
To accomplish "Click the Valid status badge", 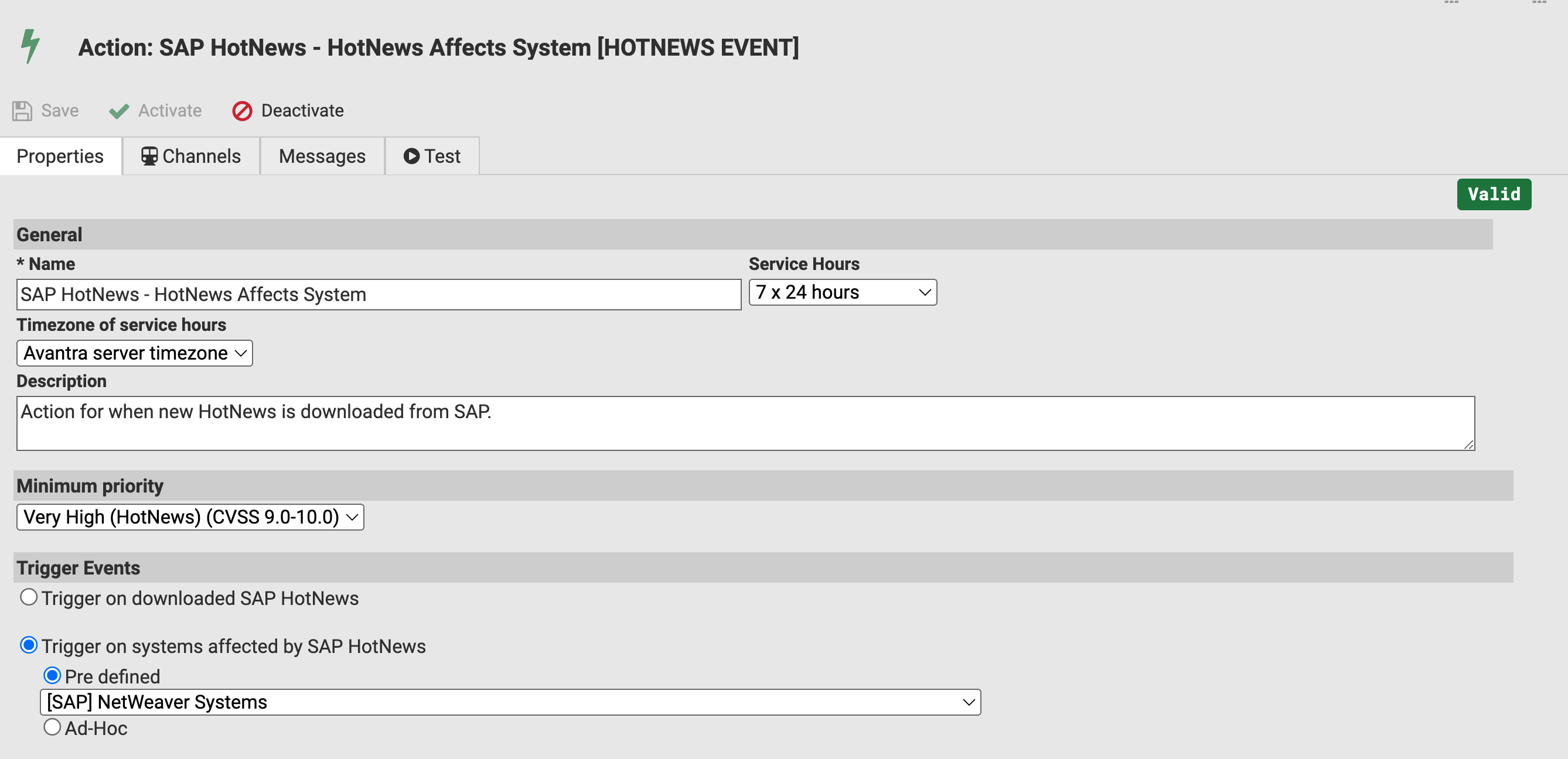I will (x=1494, y=194).
